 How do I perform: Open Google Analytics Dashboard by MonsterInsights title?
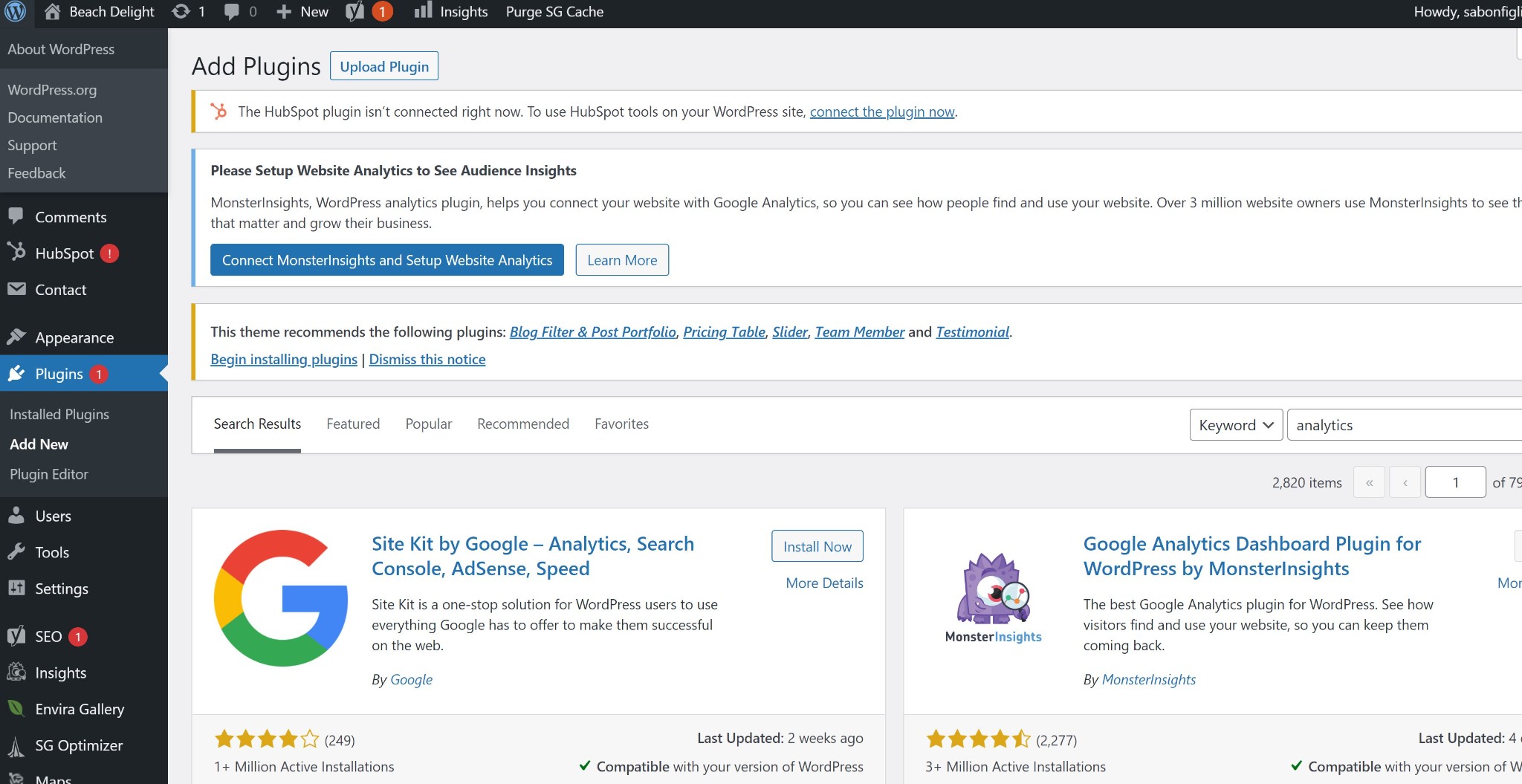(1252, 556)
